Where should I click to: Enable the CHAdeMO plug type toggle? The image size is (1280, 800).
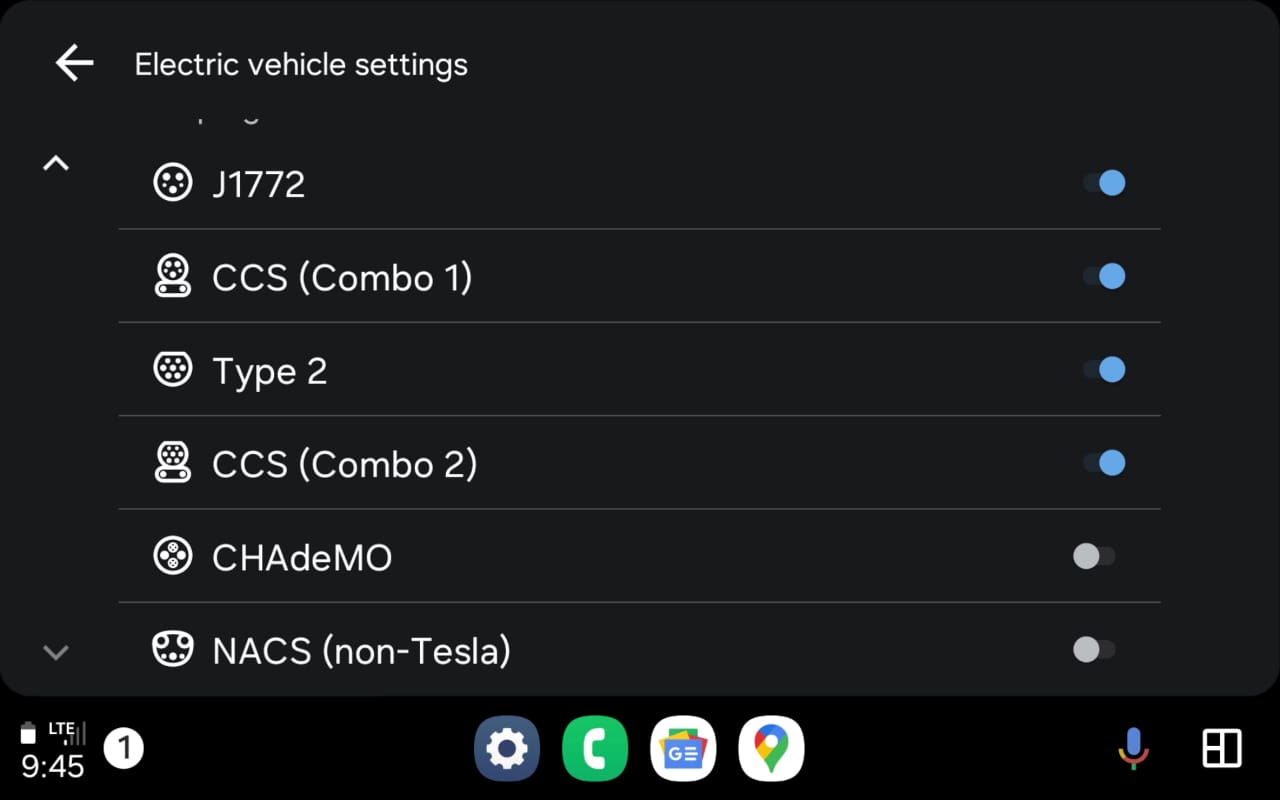point(1094,556)
